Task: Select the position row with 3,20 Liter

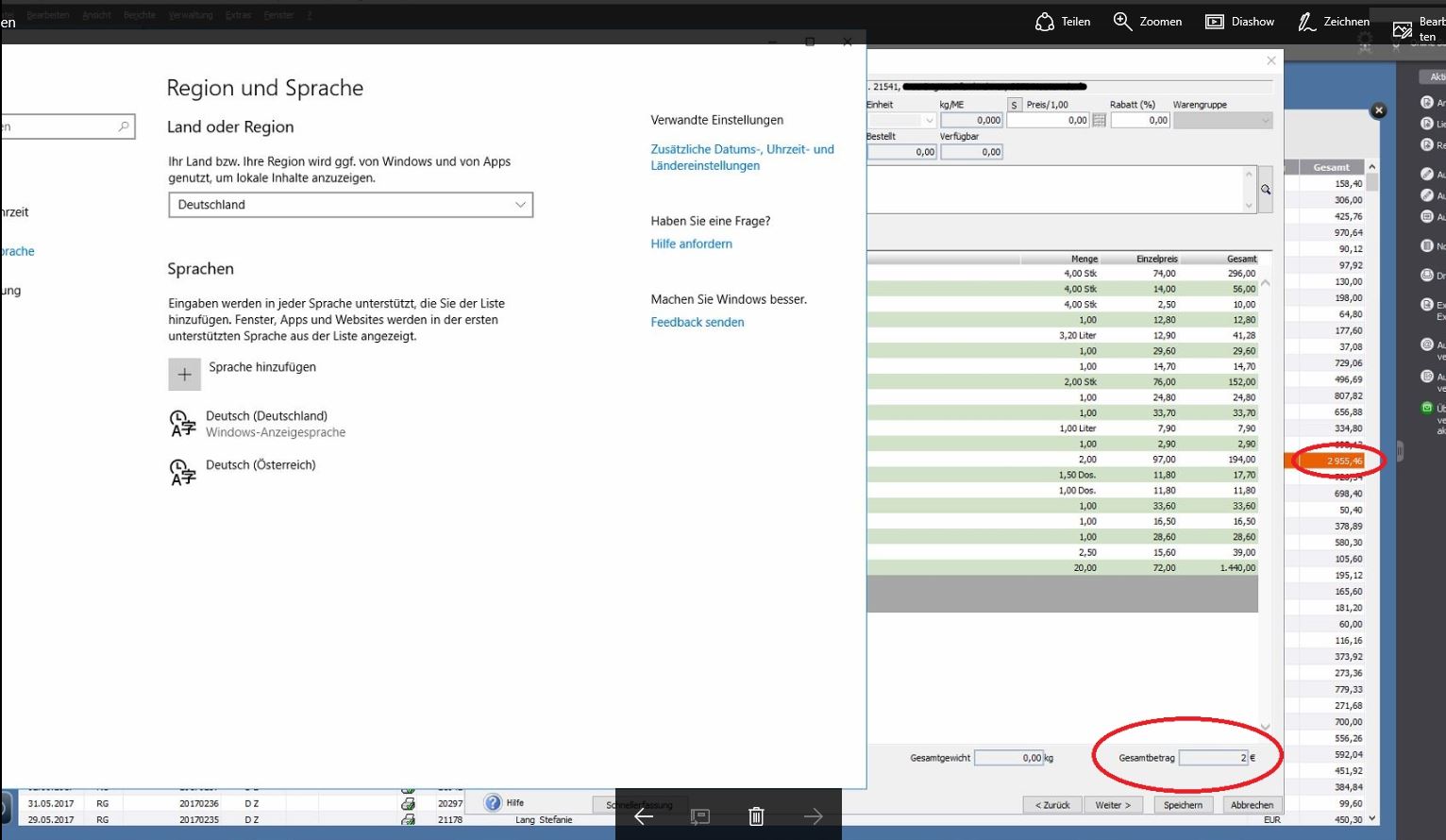Action: pyautogui.click(x=1063, y=335)
